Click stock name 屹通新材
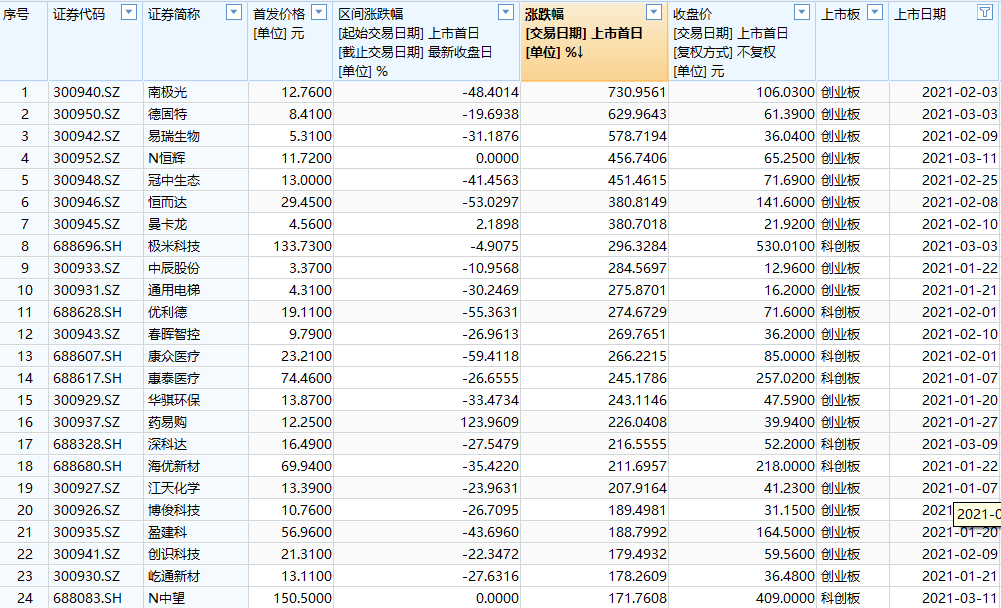Viewport: 1001px width, 608px height. 174,576
